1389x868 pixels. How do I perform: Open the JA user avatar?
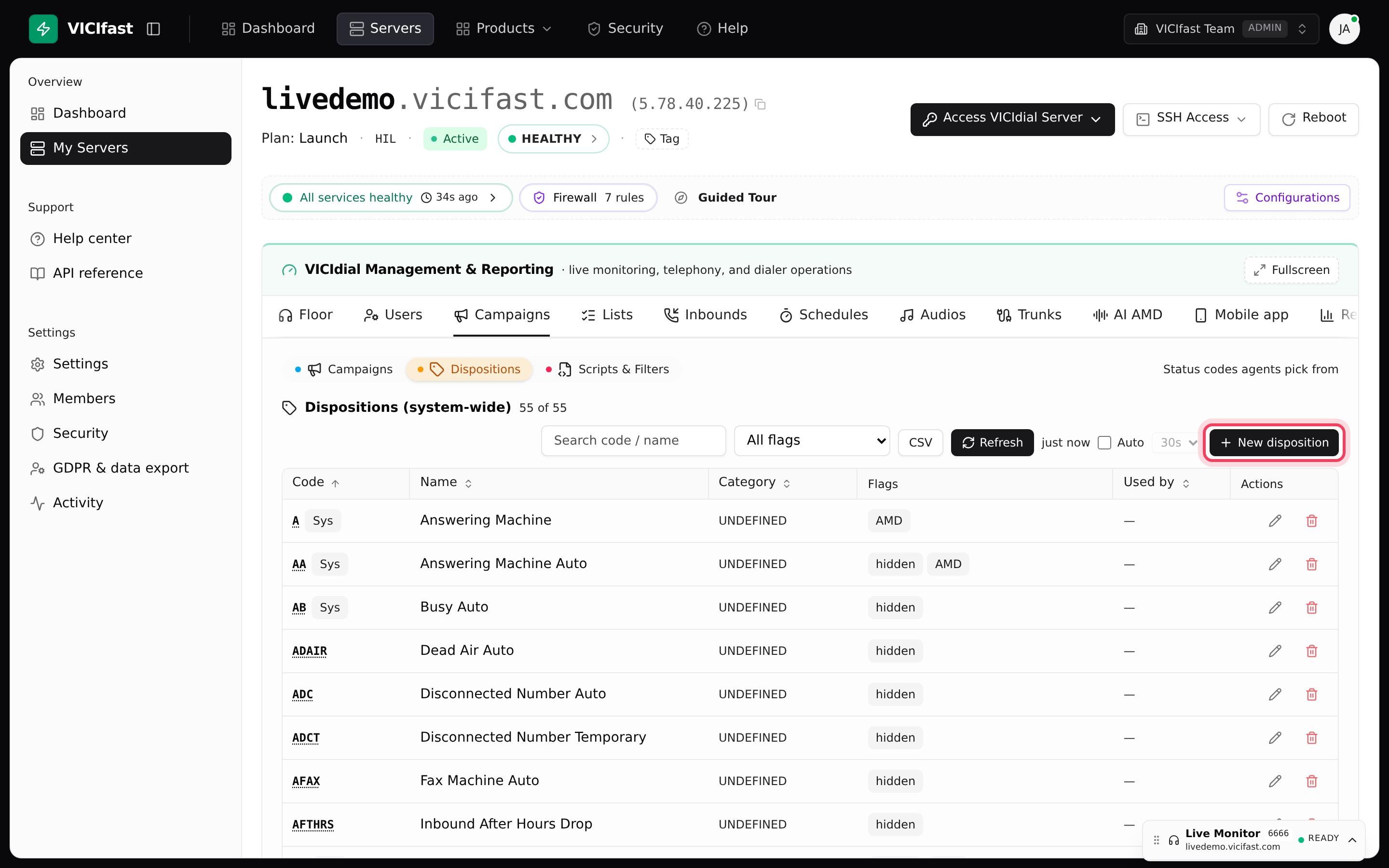(x=1344, y=29)
